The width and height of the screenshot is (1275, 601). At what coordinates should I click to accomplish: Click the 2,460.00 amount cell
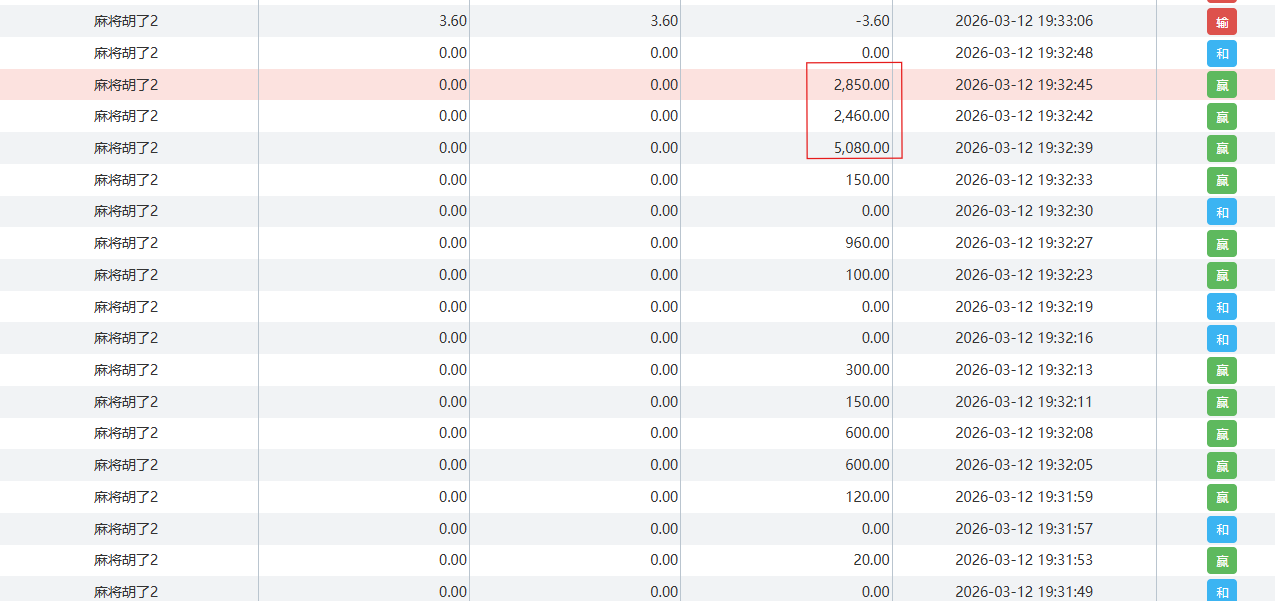(x=861, y=116)
